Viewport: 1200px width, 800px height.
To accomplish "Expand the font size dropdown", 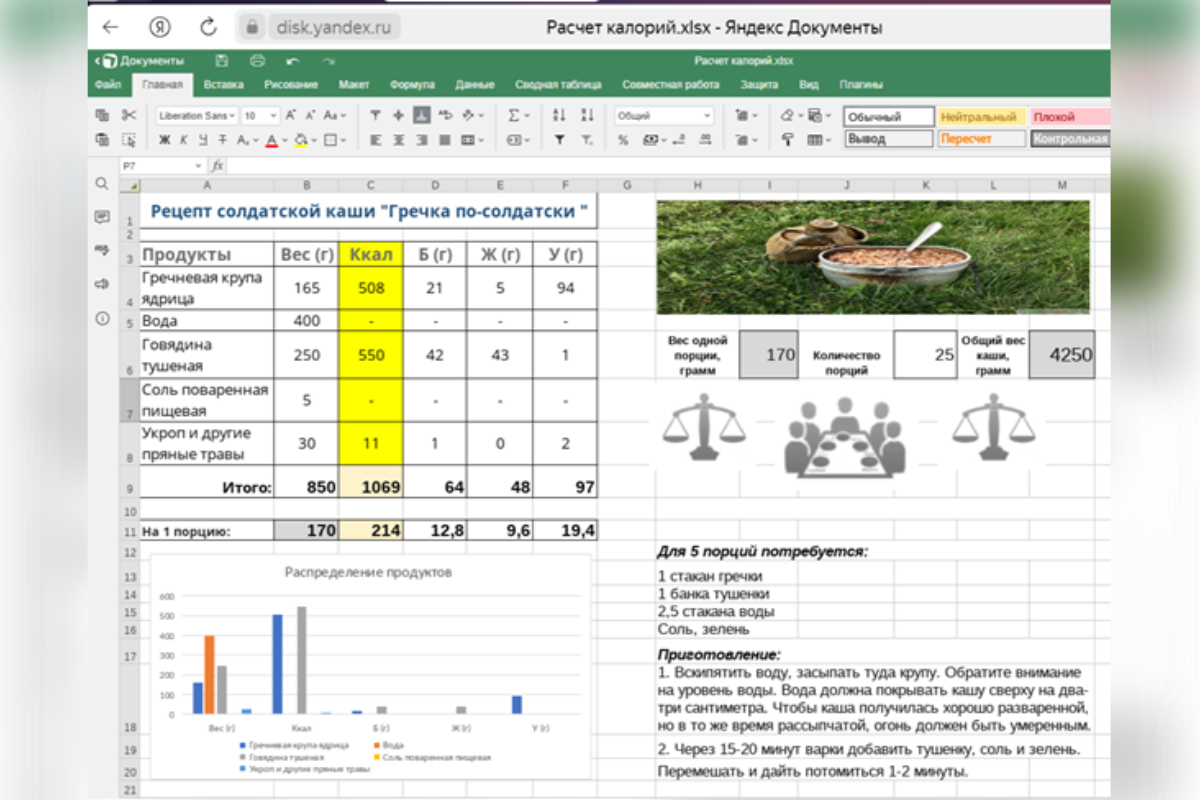I will [x=274, y=115].
